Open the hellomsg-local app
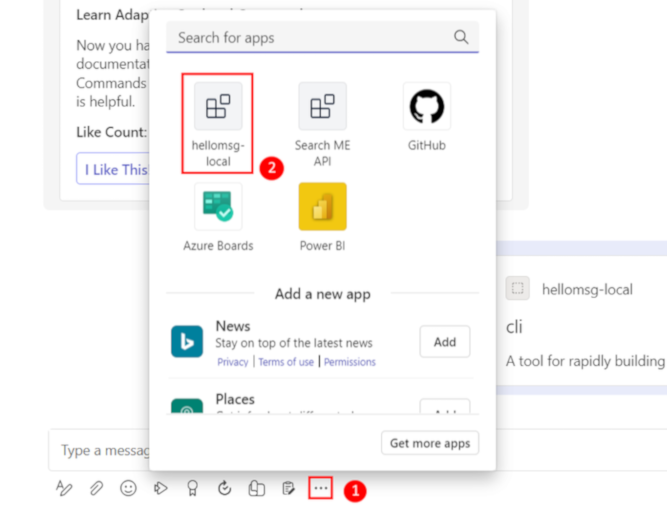Image resolution: width=667 pixels, height=513 pixels. 218,124
